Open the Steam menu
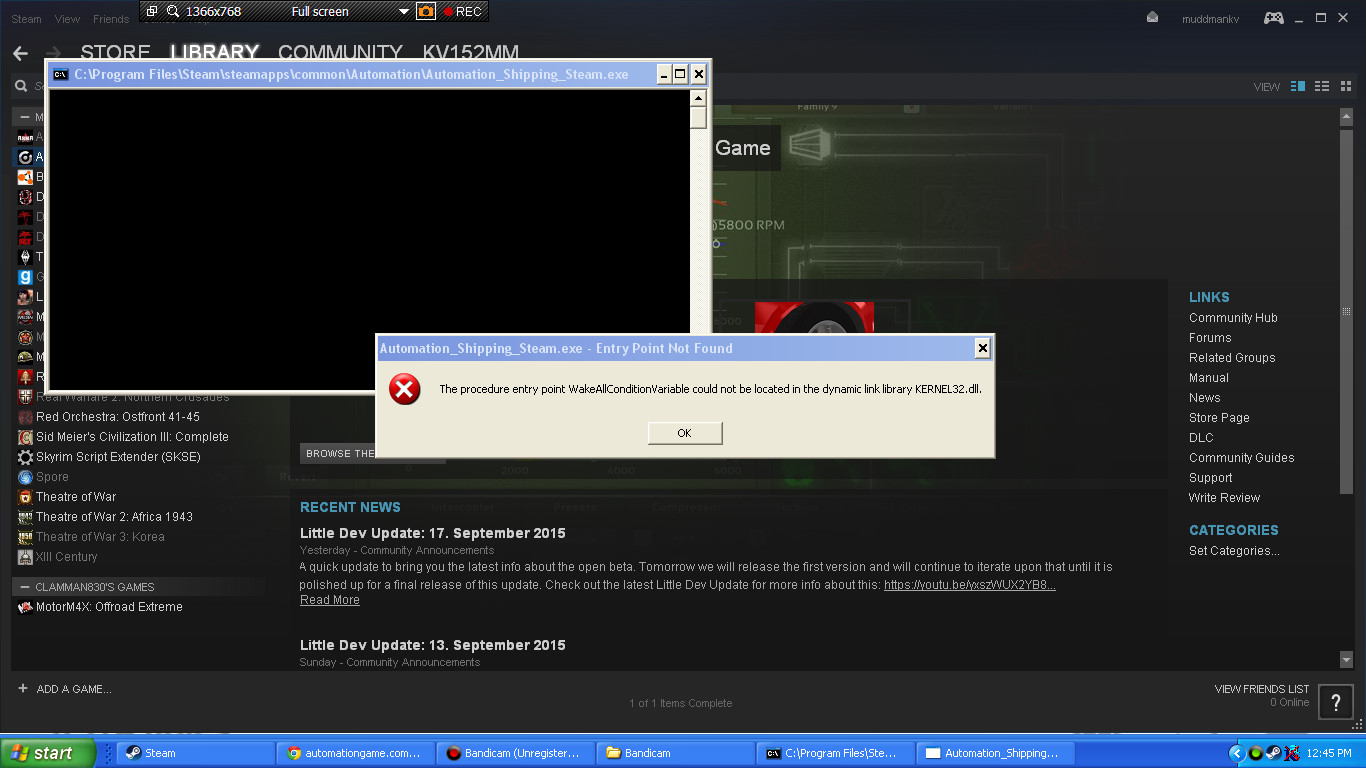The height and width of the screenshot is (768, 1366). (x=27, y=19)
